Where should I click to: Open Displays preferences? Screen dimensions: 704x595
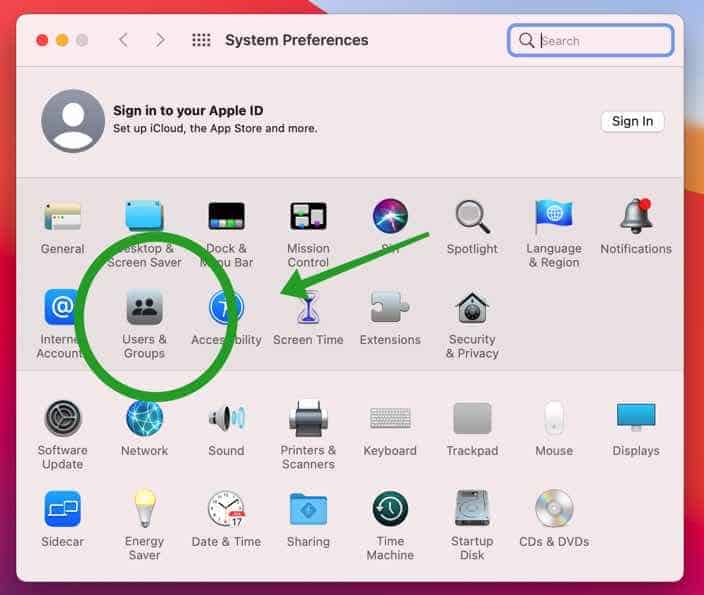[636, 418]
